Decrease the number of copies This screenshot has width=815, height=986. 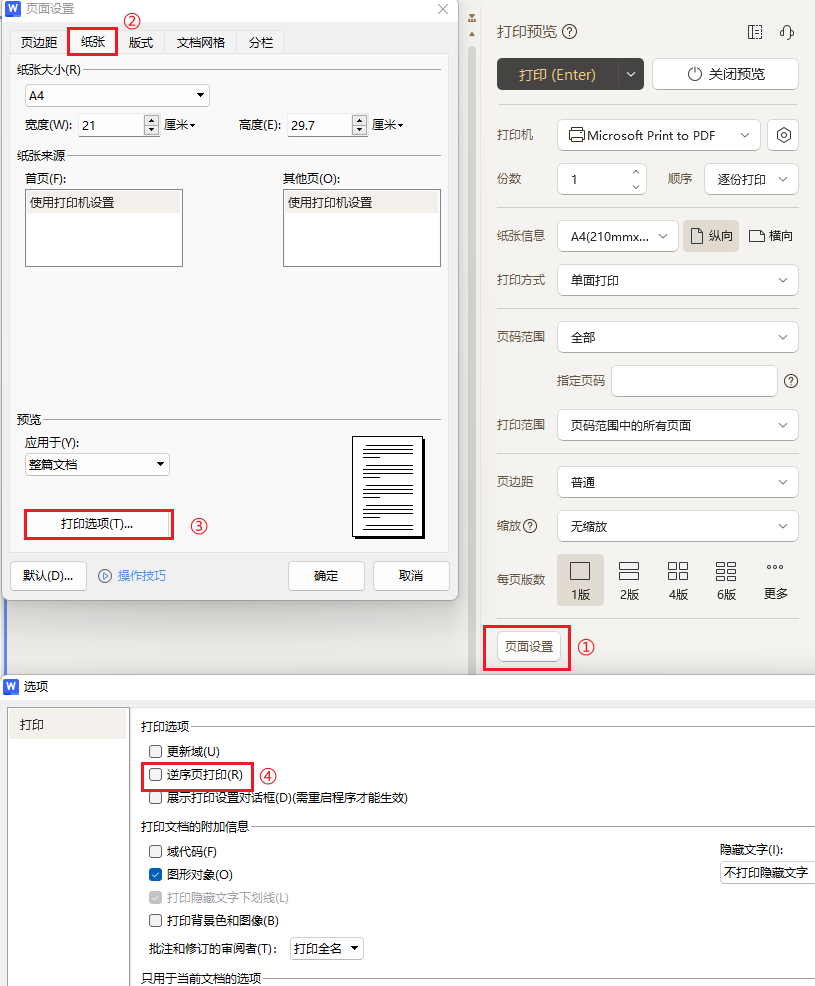[636, 187]
